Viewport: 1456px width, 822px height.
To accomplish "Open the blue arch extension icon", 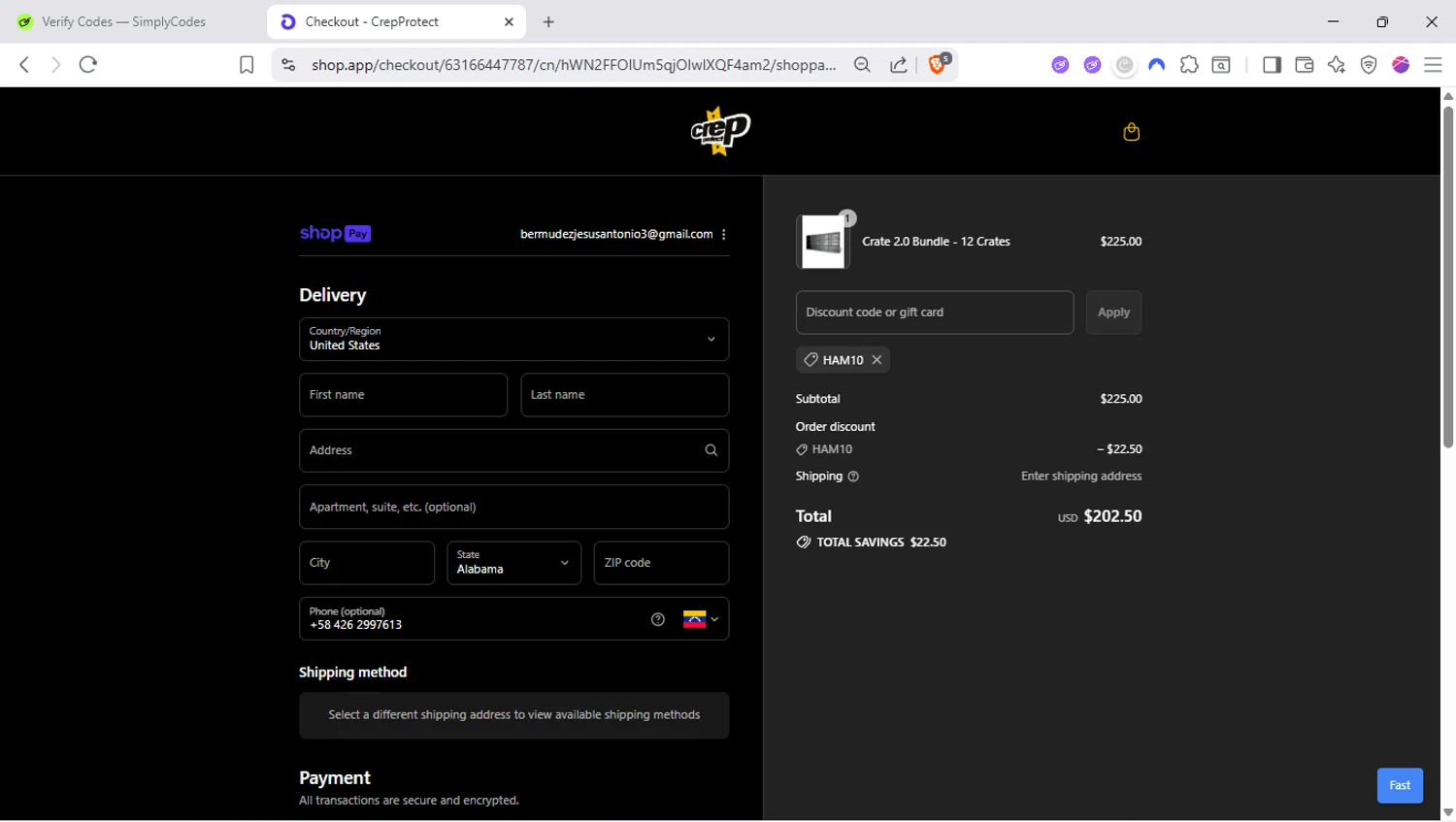I will tap(1156, 65).
